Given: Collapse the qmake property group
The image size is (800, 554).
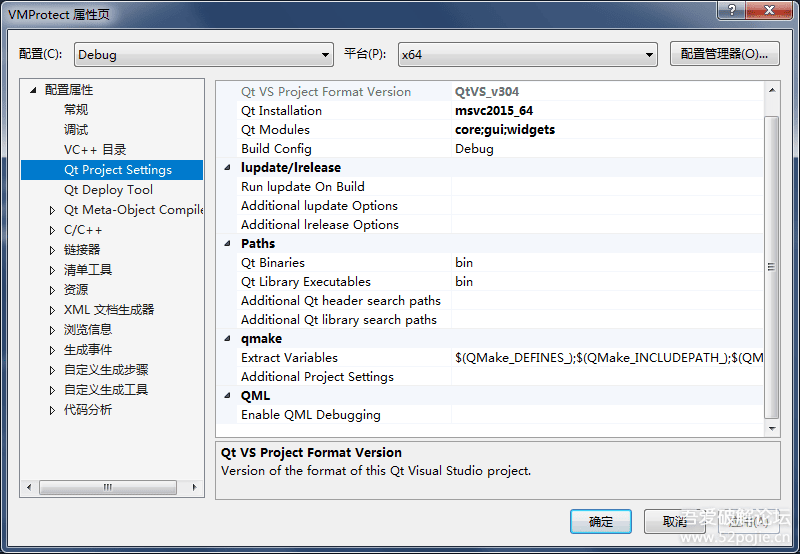Looking at the screenshot, I should point(228,338).
